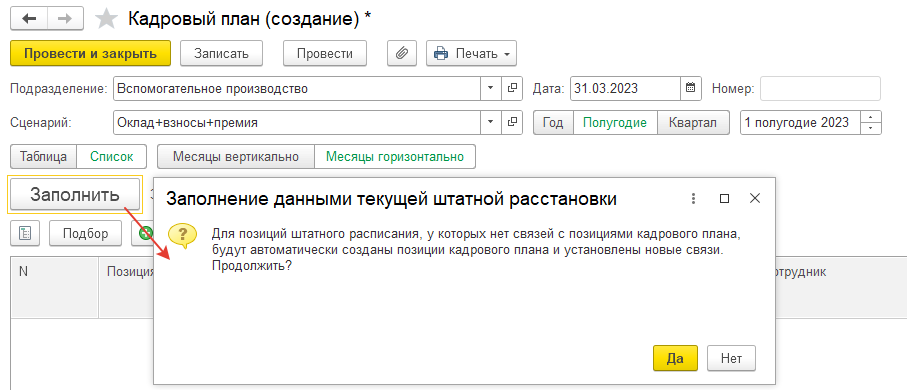This screenshot has height=390, width=907.
Task: Click the back navigation arrow
Action: coord(28,19)
